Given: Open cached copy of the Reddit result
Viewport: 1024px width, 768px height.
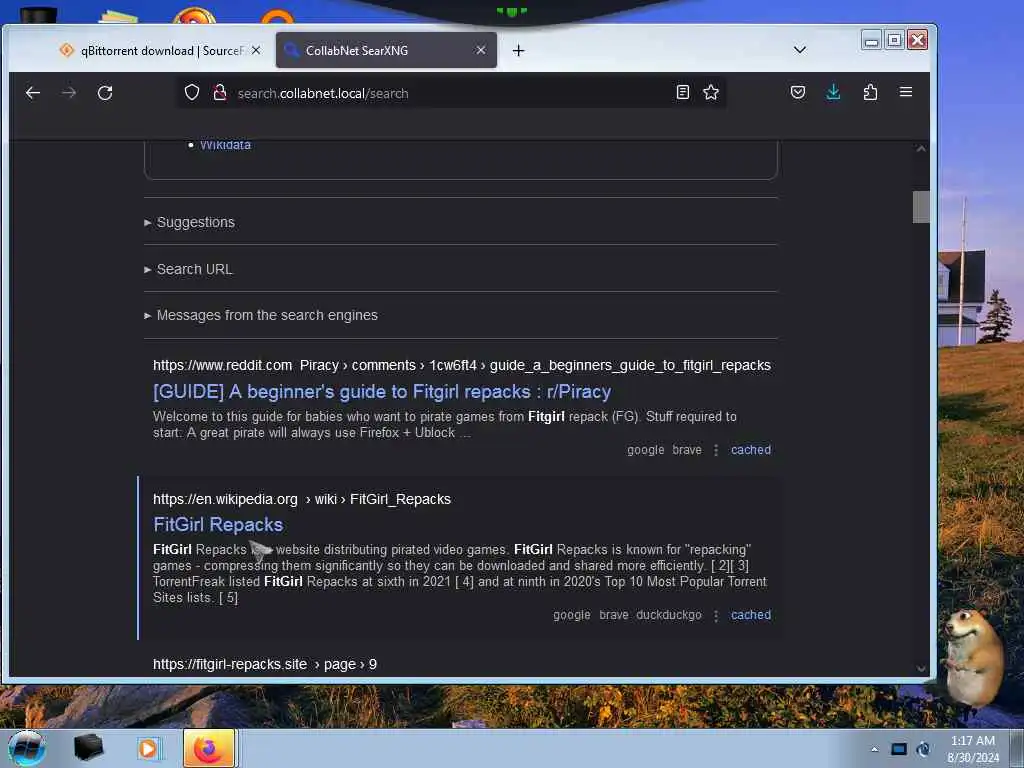Looking at the screenshot, I should pos(751,450).
